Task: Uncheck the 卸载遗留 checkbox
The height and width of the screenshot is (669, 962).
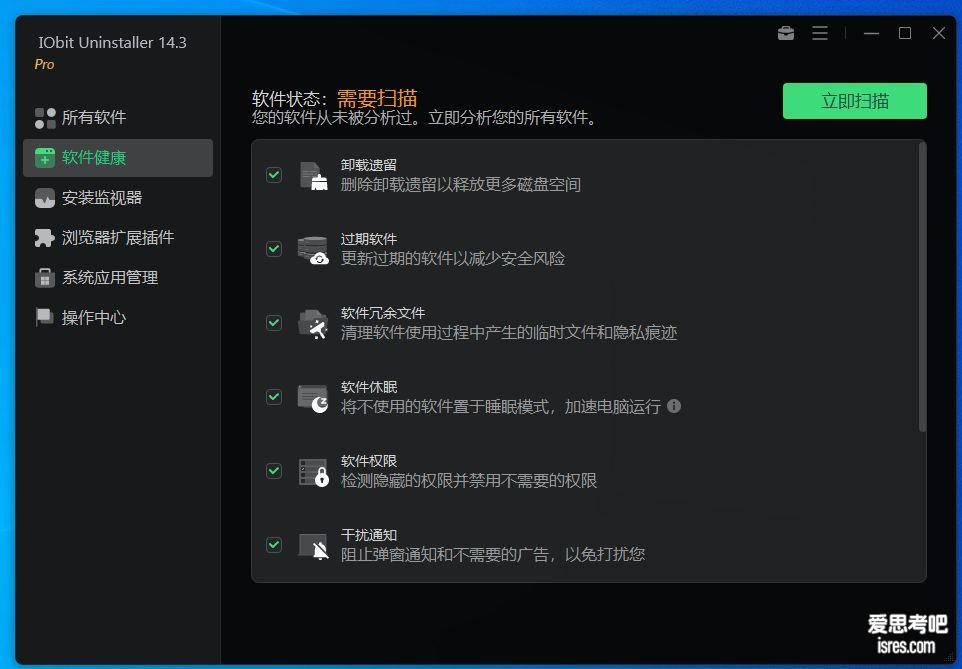Action: click(x=274, y=175)
